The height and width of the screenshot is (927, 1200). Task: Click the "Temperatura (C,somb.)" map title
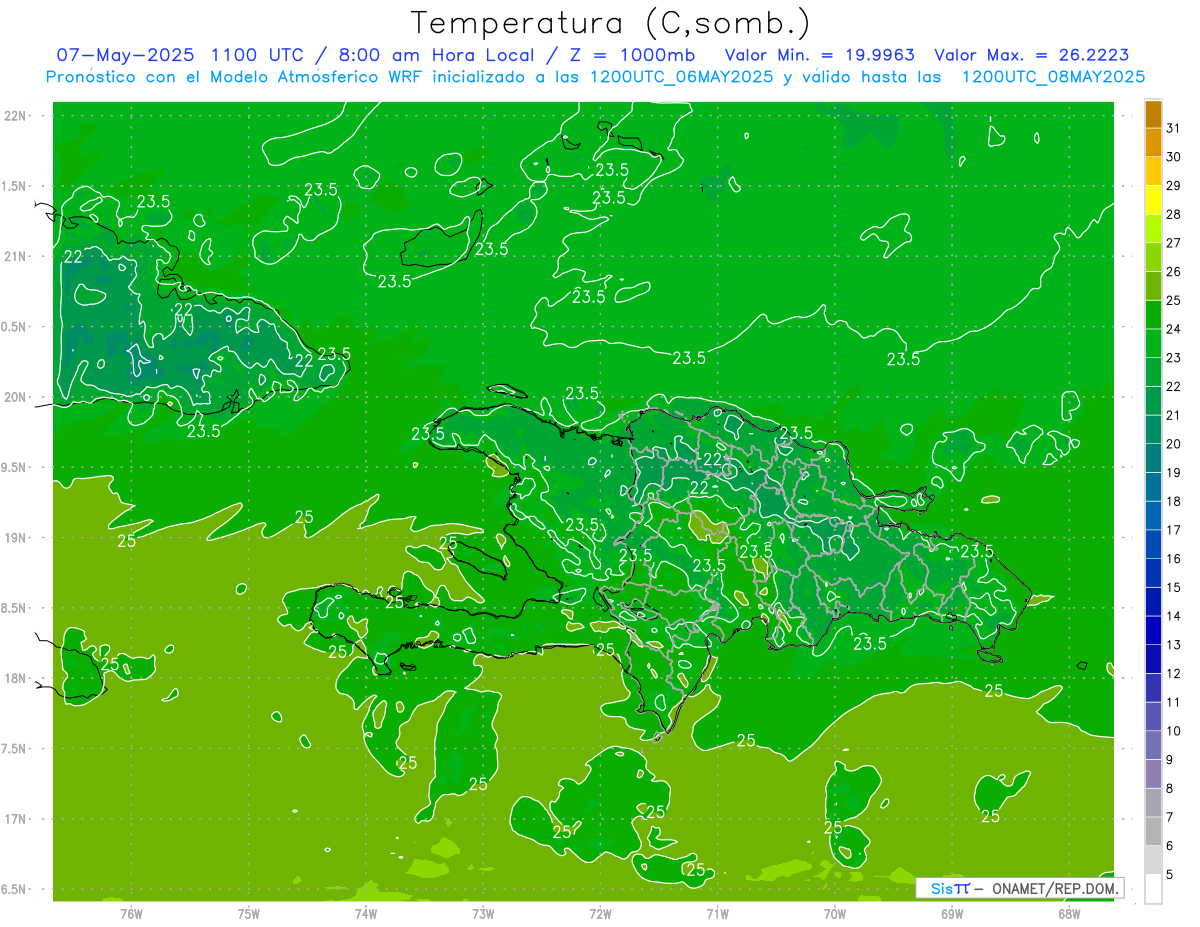610,23
